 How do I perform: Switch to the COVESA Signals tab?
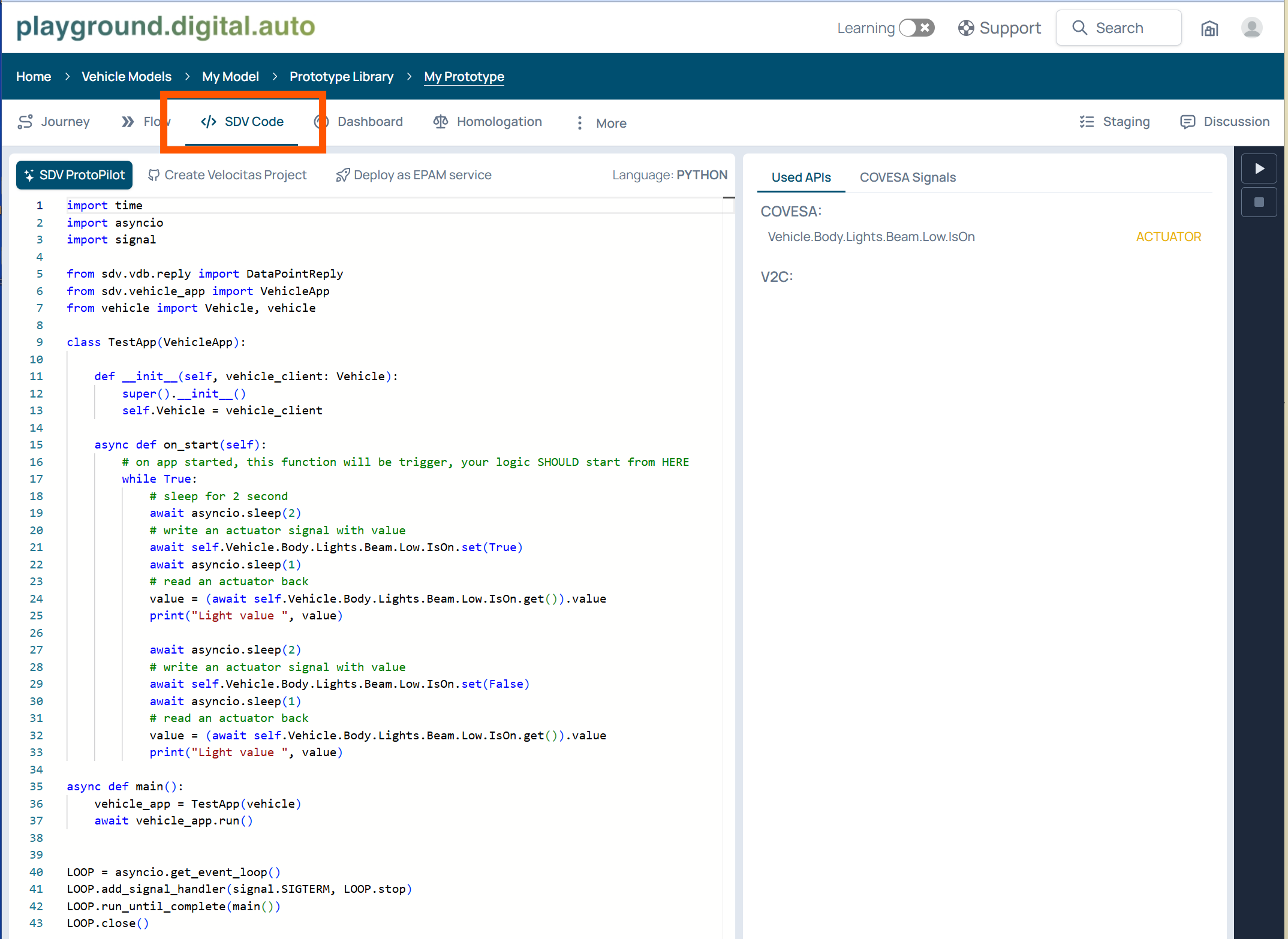click(907, 177)
